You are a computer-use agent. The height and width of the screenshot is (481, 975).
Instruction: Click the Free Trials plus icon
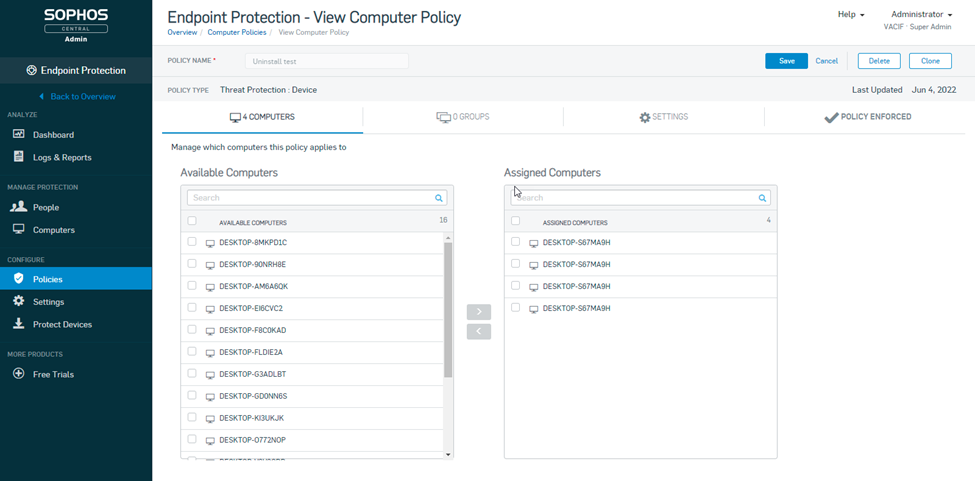[x=19, y=374]
